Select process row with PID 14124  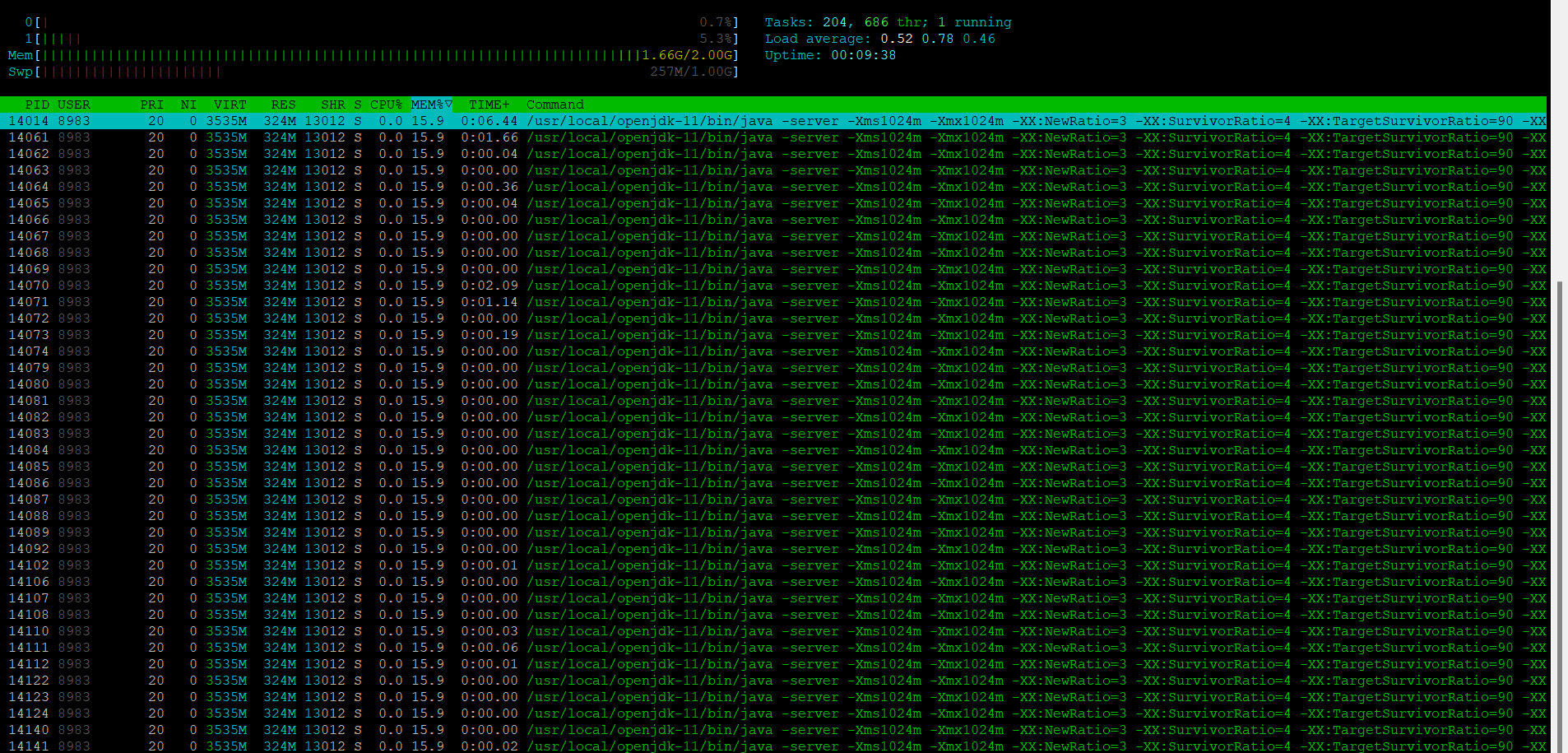773,713
